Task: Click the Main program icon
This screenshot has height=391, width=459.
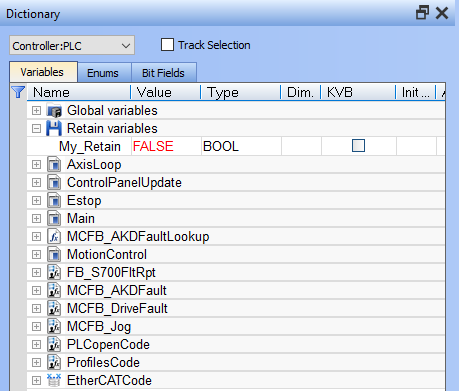Action: click(x=54, y=219)
